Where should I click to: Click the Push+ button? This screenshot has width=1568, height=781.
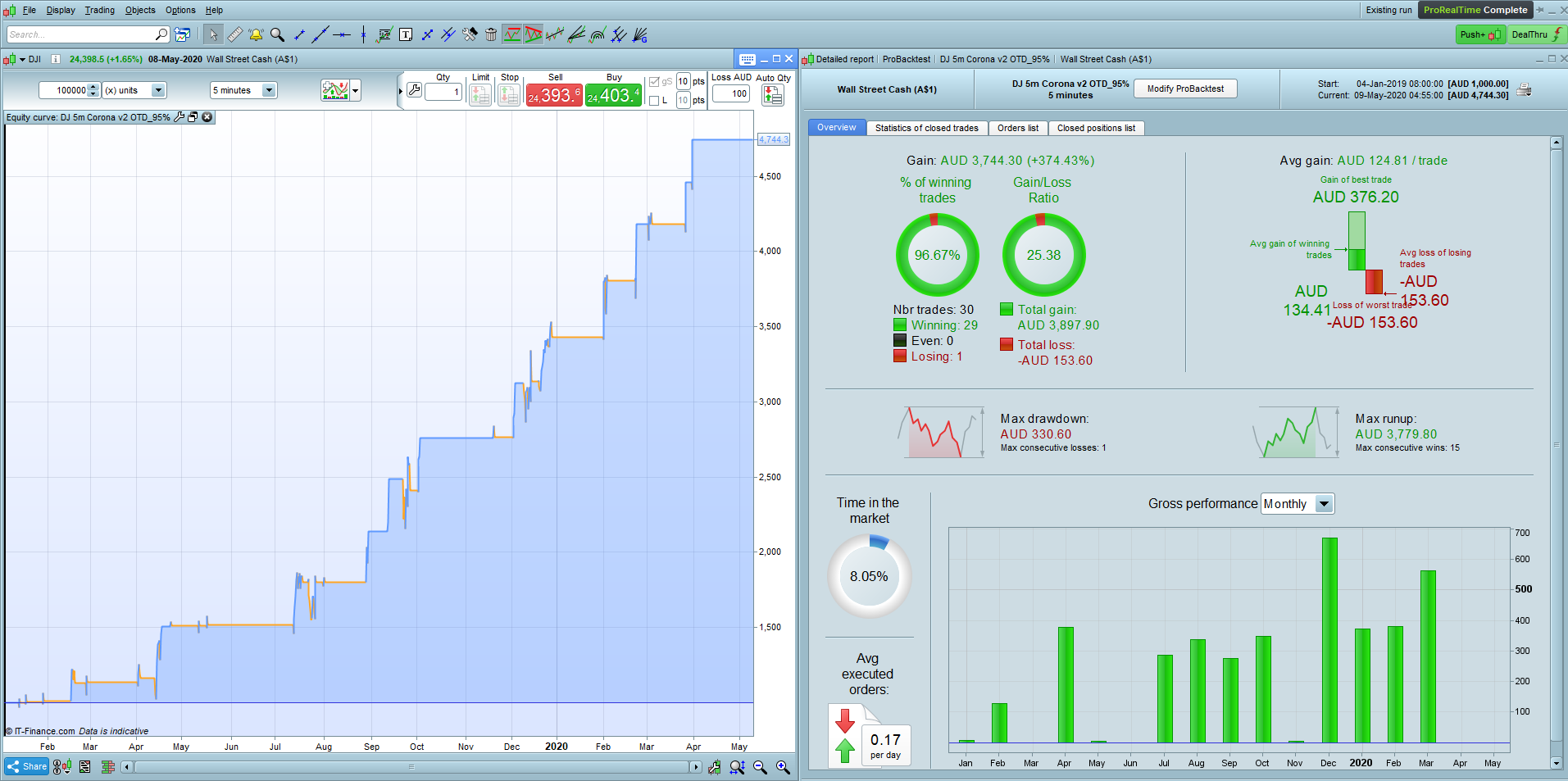(x=1479, y=34)
